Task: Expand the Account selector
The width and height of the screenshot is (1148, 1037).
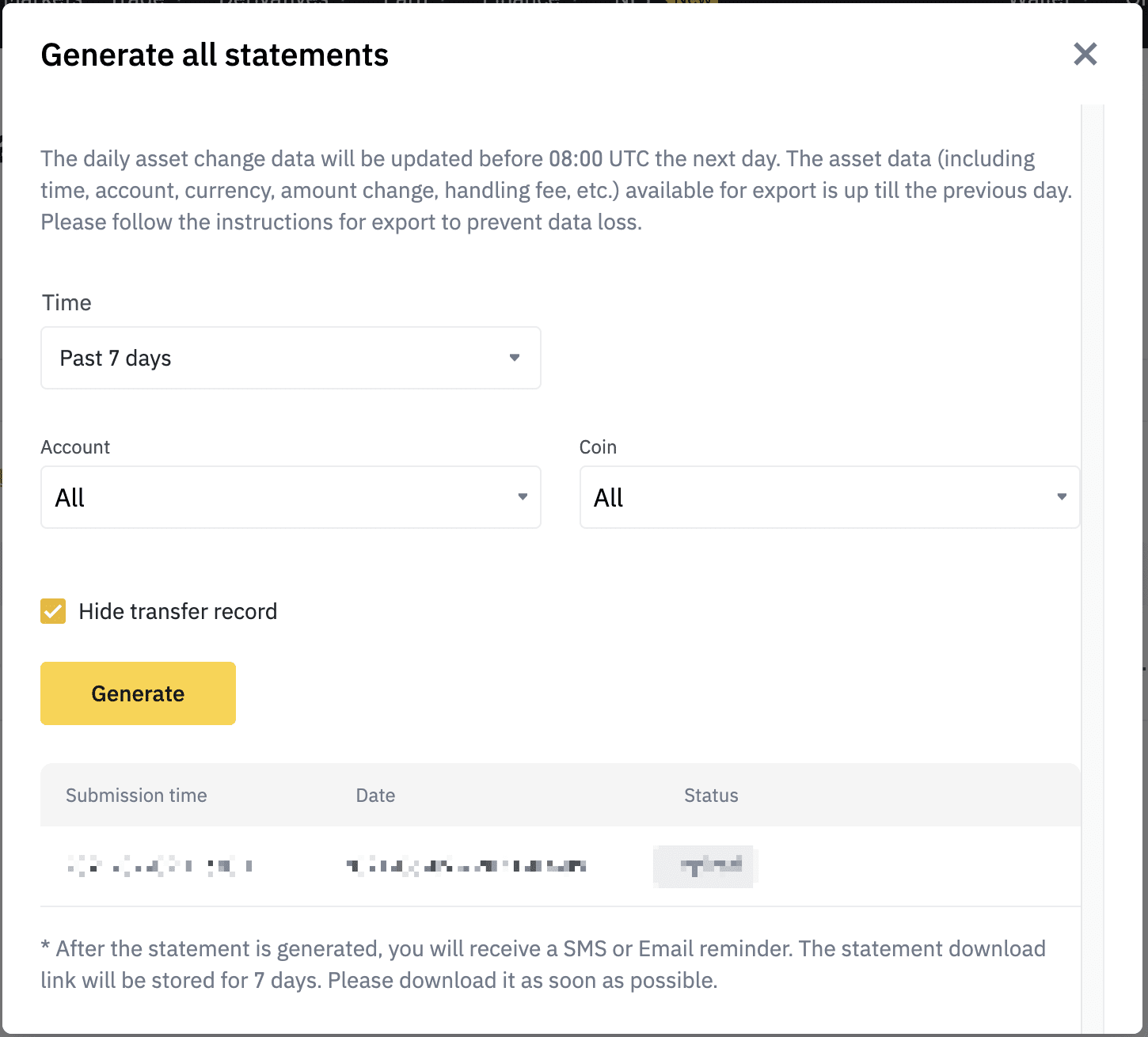Action: point(290,497)
